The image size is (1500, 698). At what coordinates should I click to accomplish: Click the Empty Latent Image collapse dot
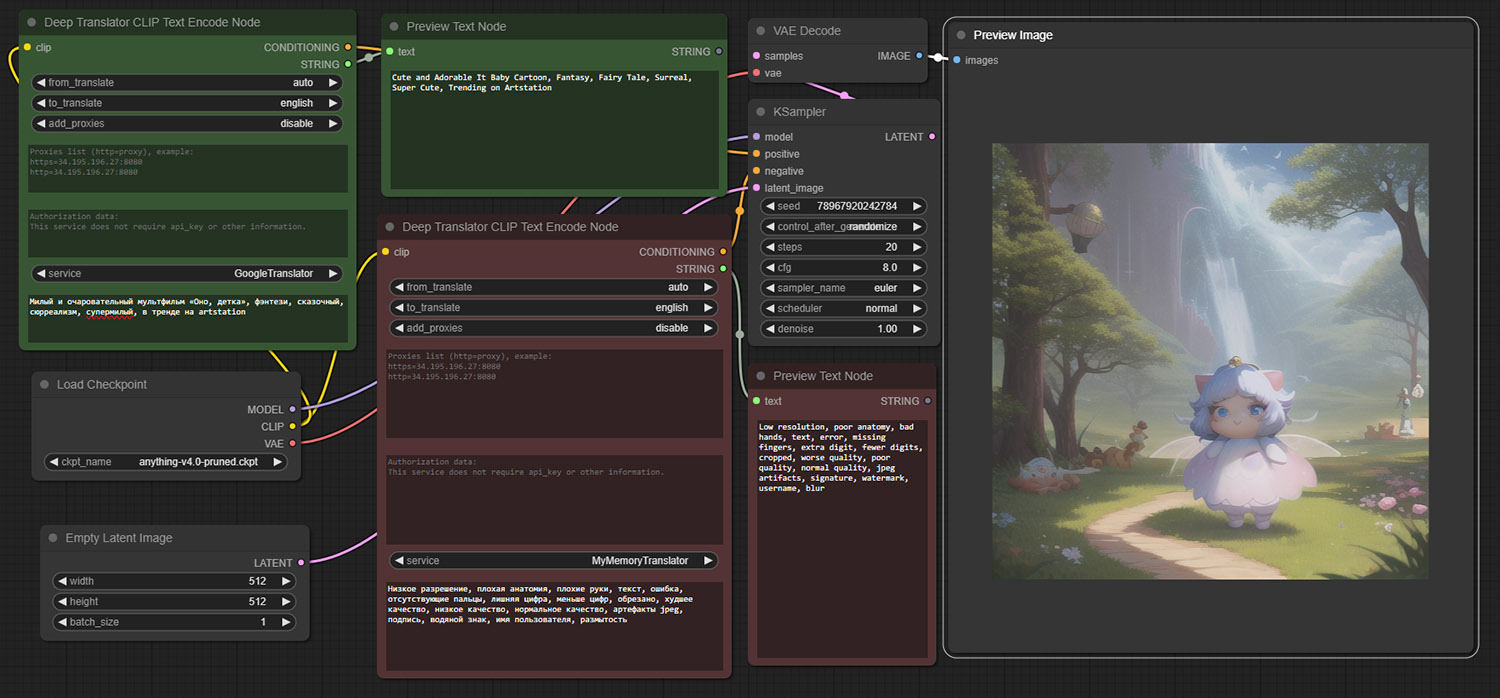pos(53,538)
